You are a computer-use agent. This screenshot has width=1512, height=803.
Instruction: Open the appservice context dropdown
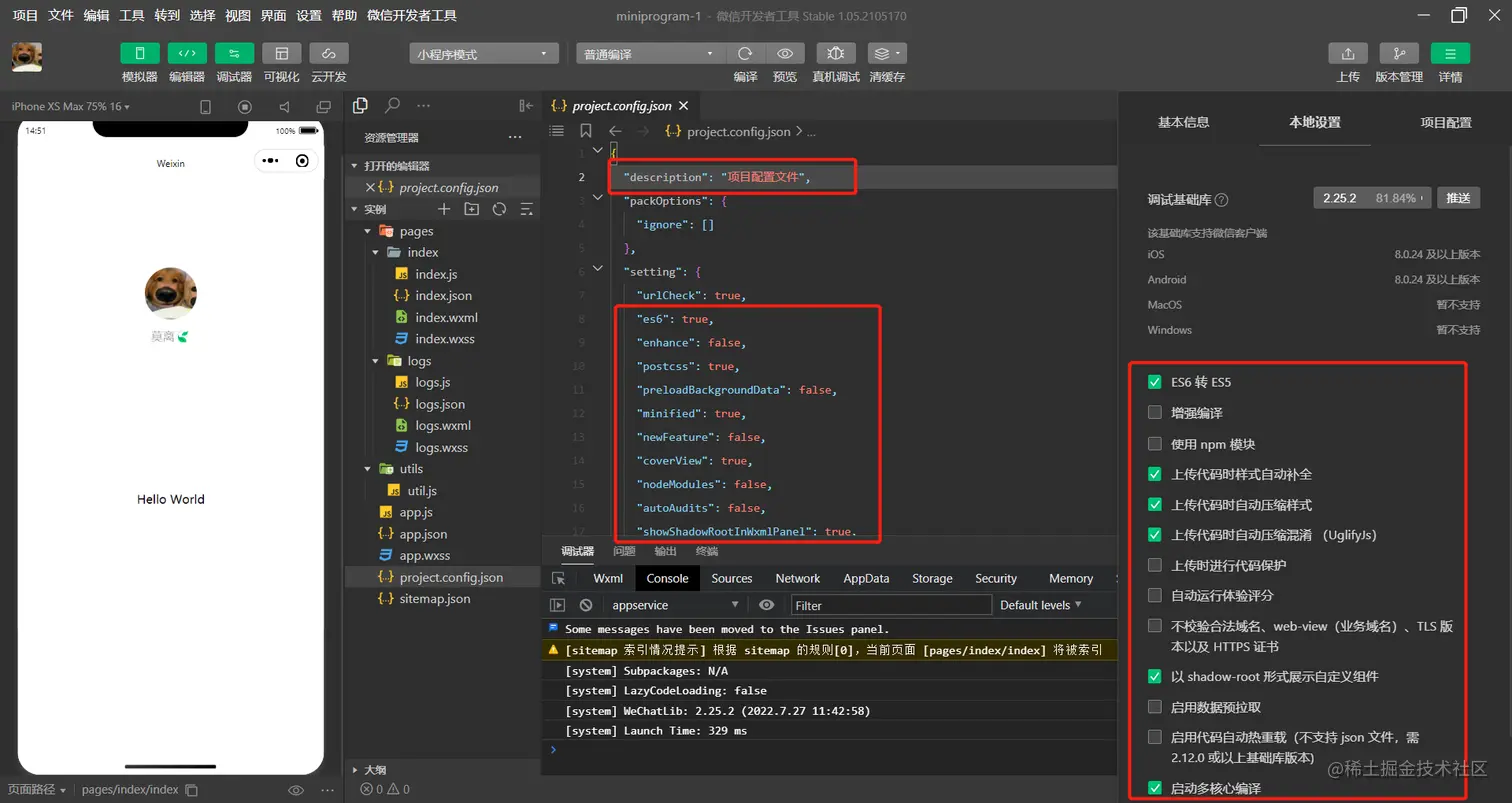tap(674, 605)
